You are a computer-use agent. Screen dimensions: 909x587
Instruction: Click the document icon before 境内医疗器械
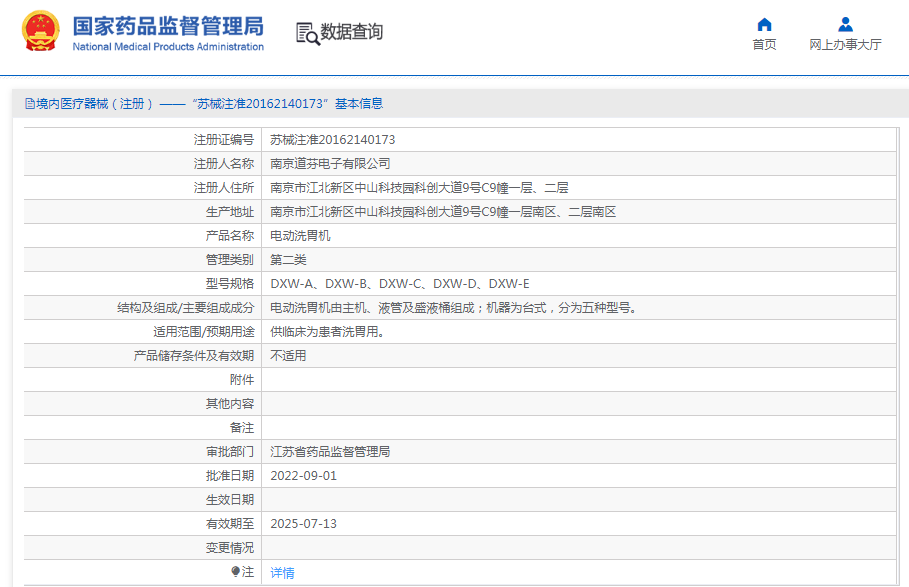click(x=29, y=104)
